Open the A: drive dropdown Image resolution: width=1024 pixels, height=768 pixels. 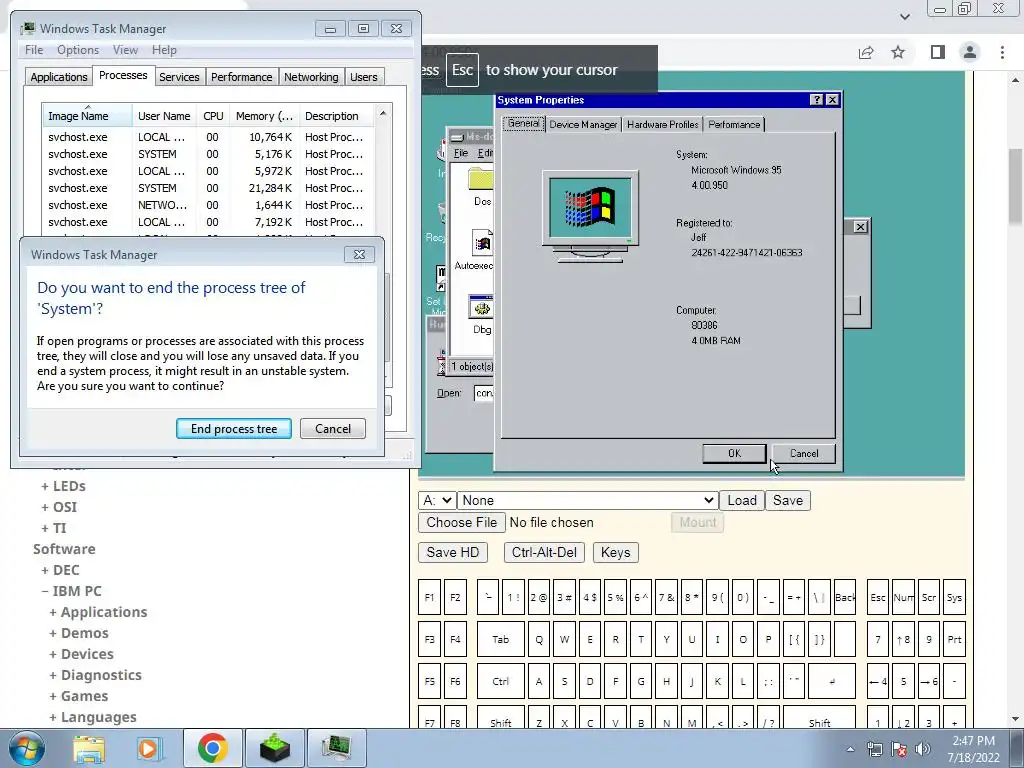(x=437, y=500)
